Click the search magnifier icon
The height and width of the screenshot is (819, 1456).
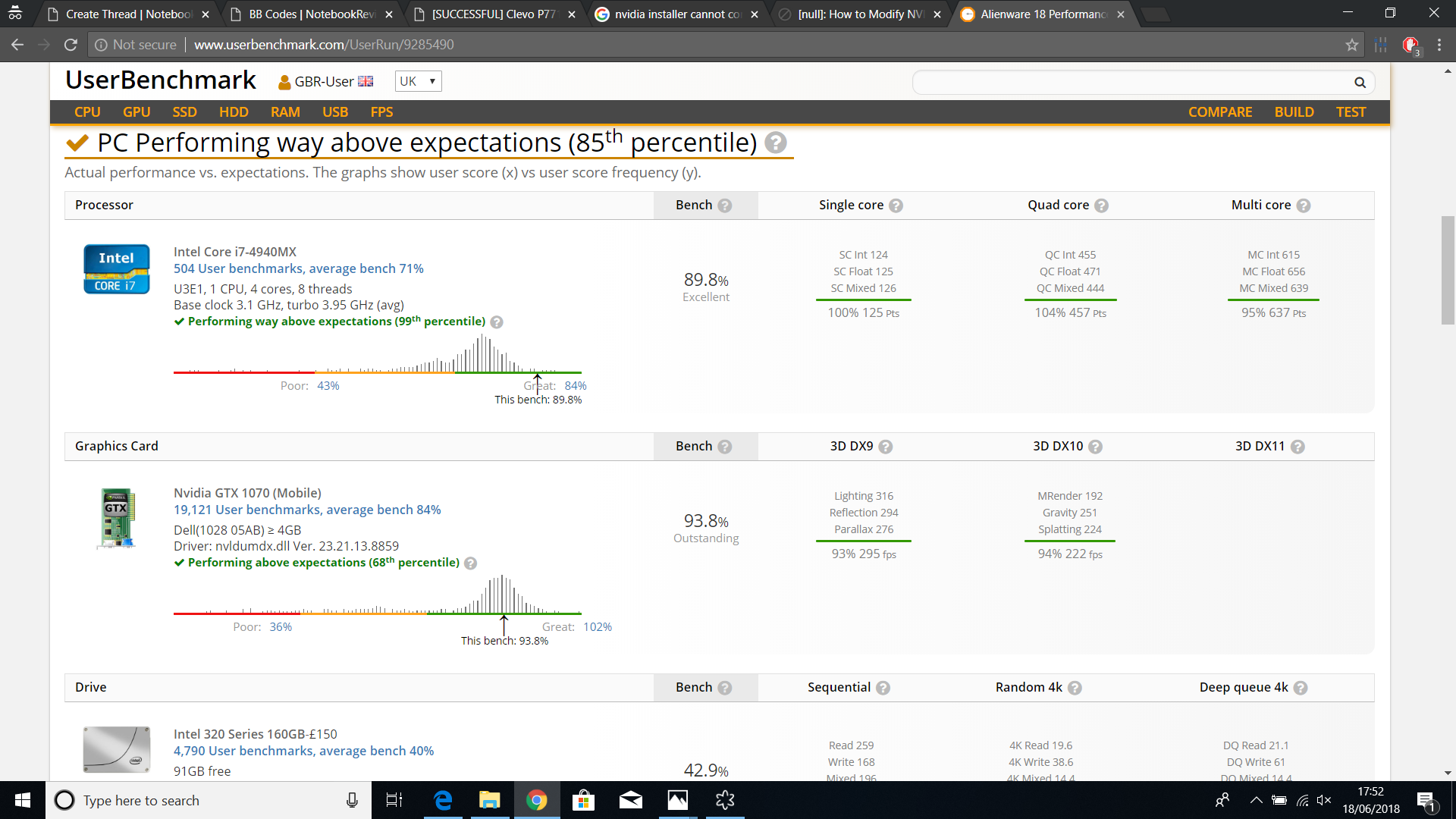click(1360, 82)
